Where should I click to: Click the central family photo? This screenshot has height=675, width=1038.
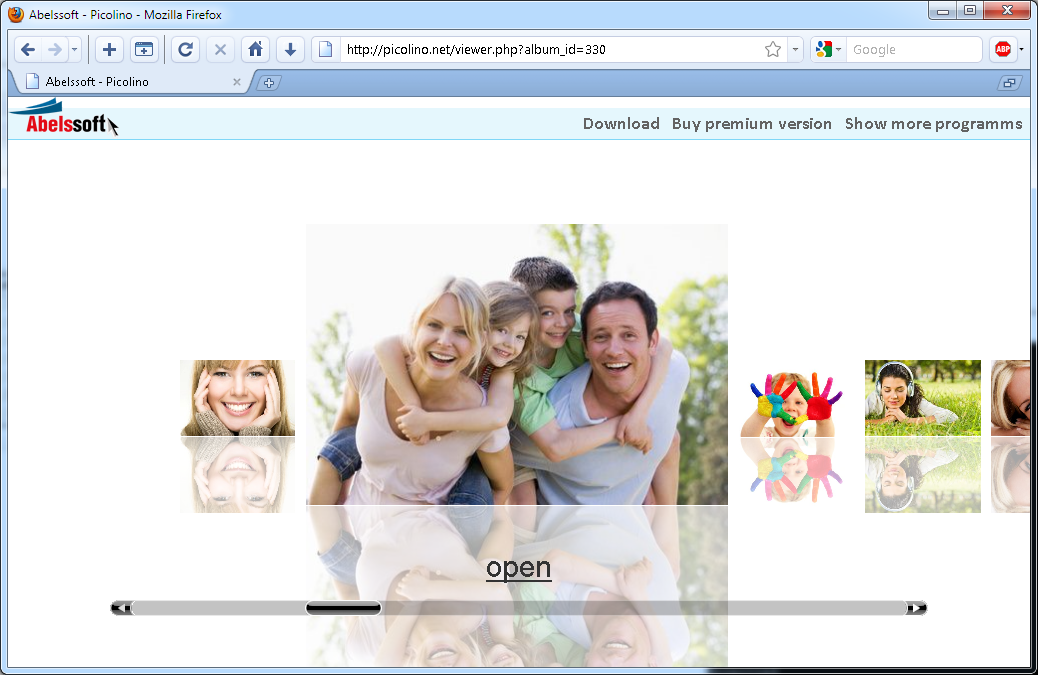(517, 365)
